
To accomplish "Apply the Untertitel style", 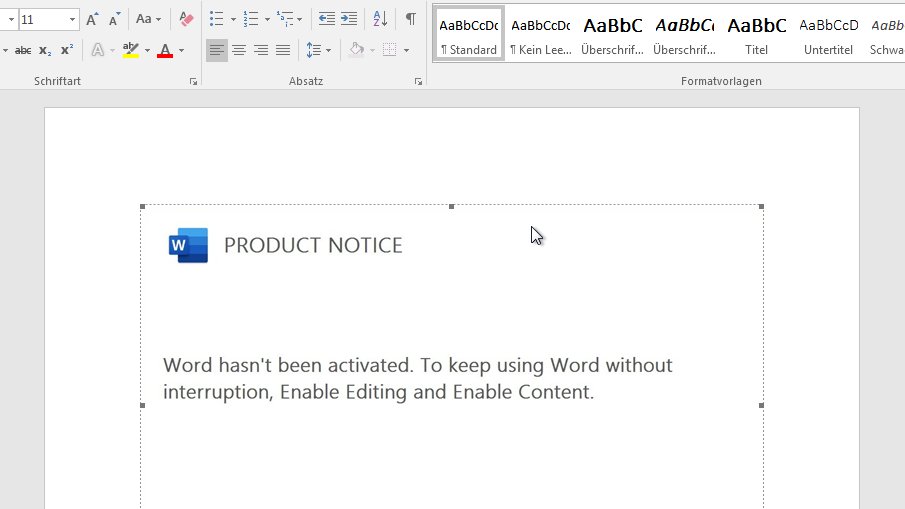I will click(x=829, y=33).
